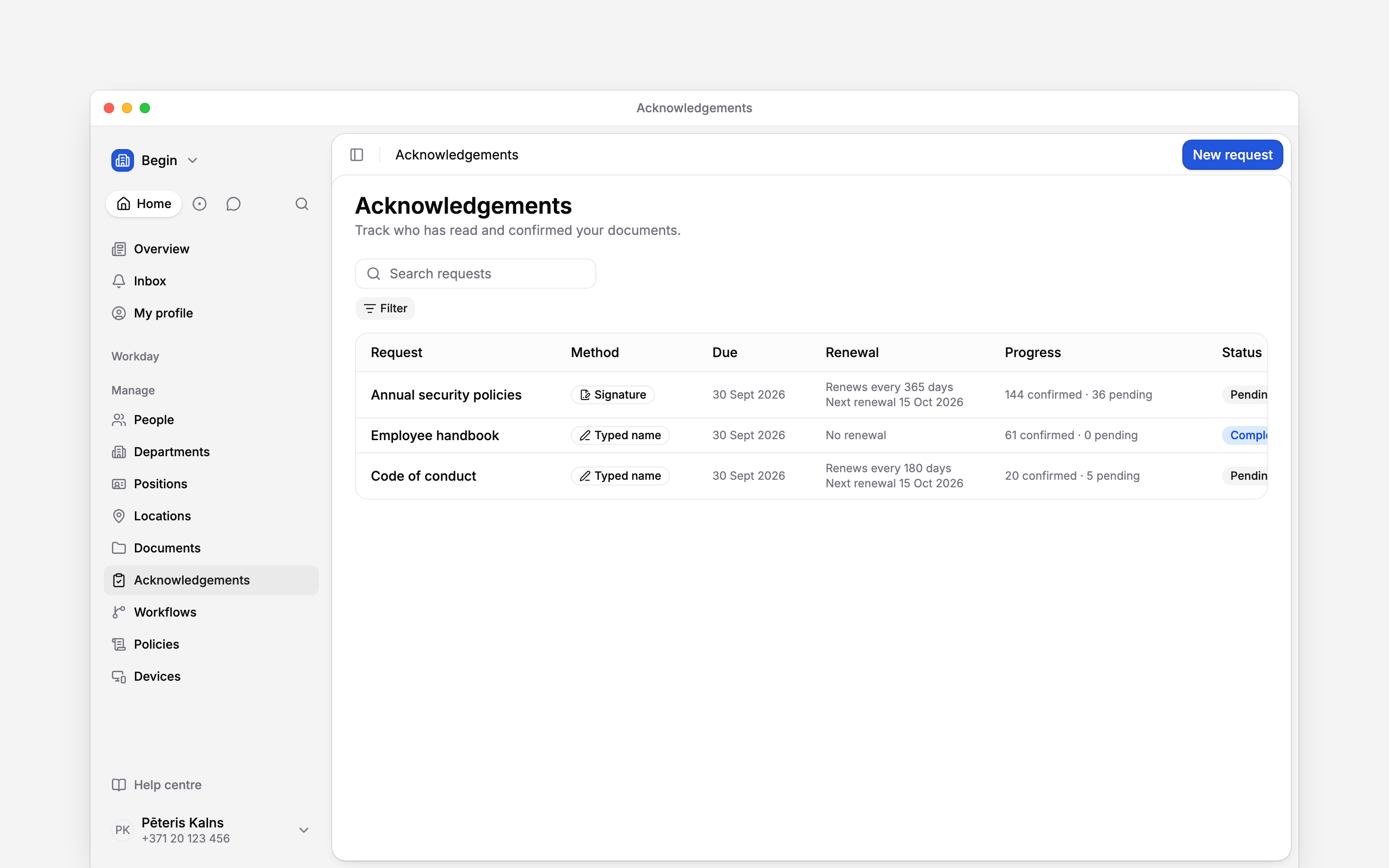Click the Locations pin icon
The width and height of the screenshot is (1389, 868).
[119, 517]
